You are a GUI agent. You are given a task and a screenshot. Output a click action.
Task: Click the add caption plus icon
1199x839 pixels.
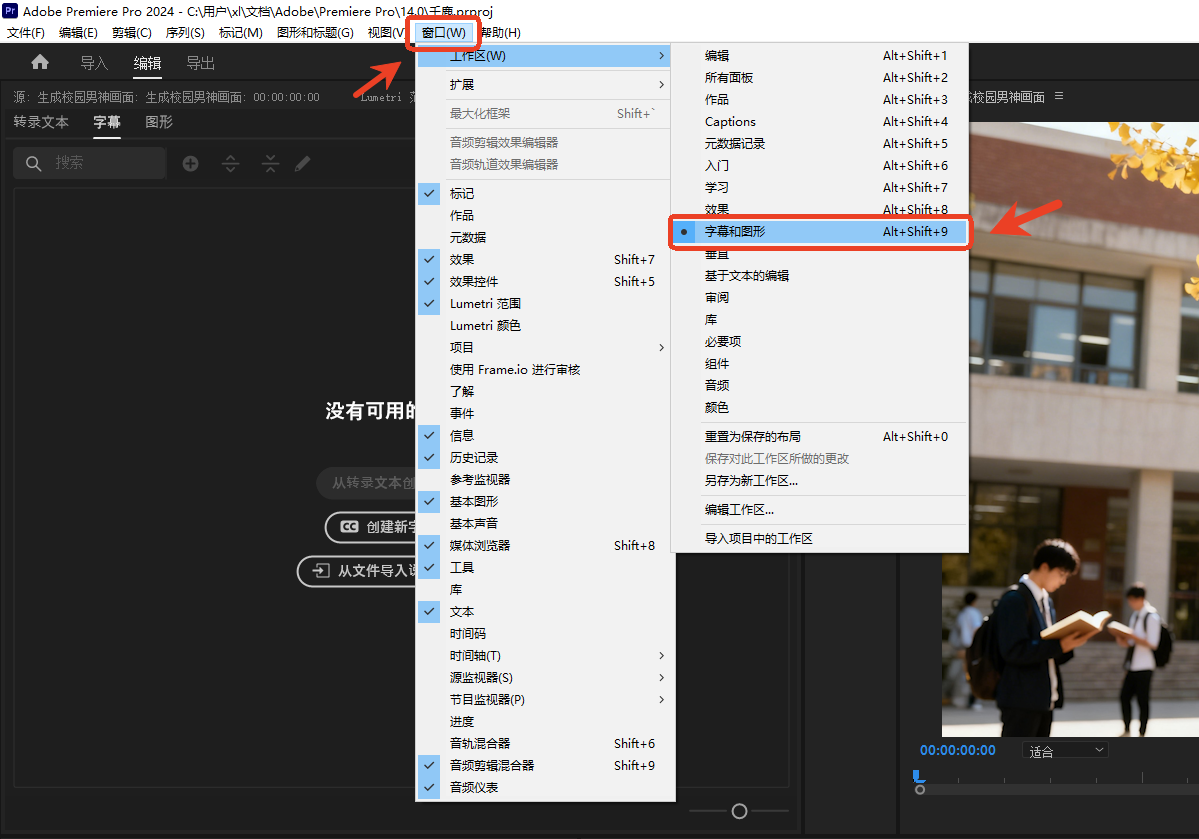[x=190, y=163]
